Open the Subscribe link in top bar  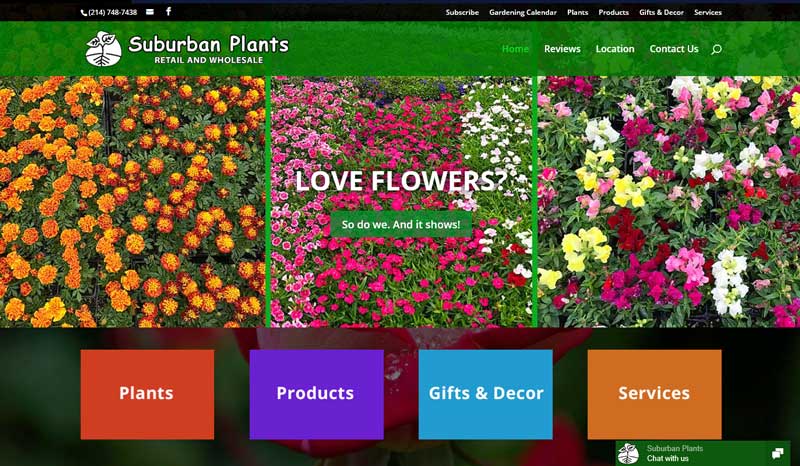click(462, 12)
